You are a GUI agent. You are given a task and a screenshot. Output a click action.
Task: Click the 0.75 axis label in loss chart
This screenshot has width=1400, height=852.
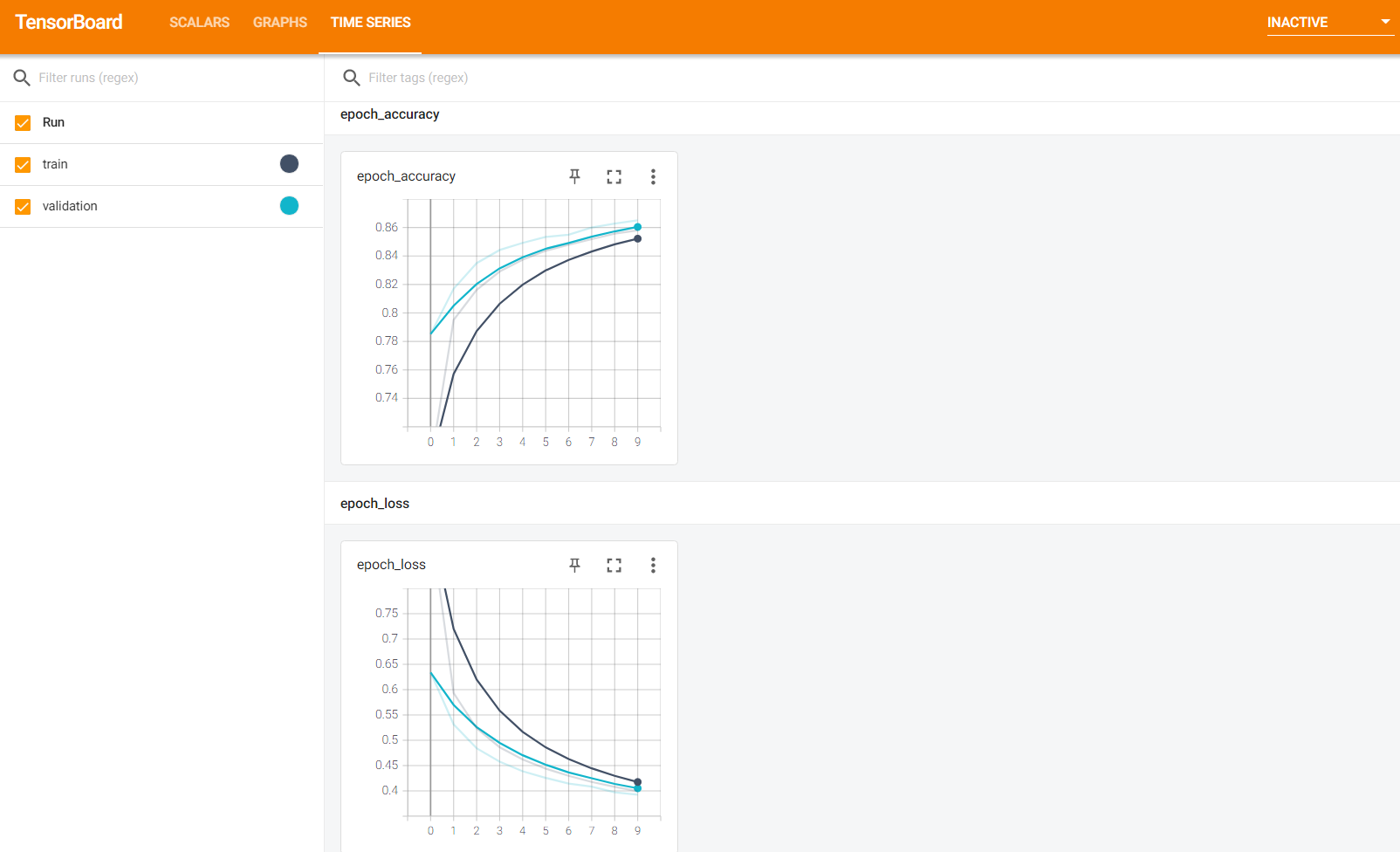click(387, 613)
